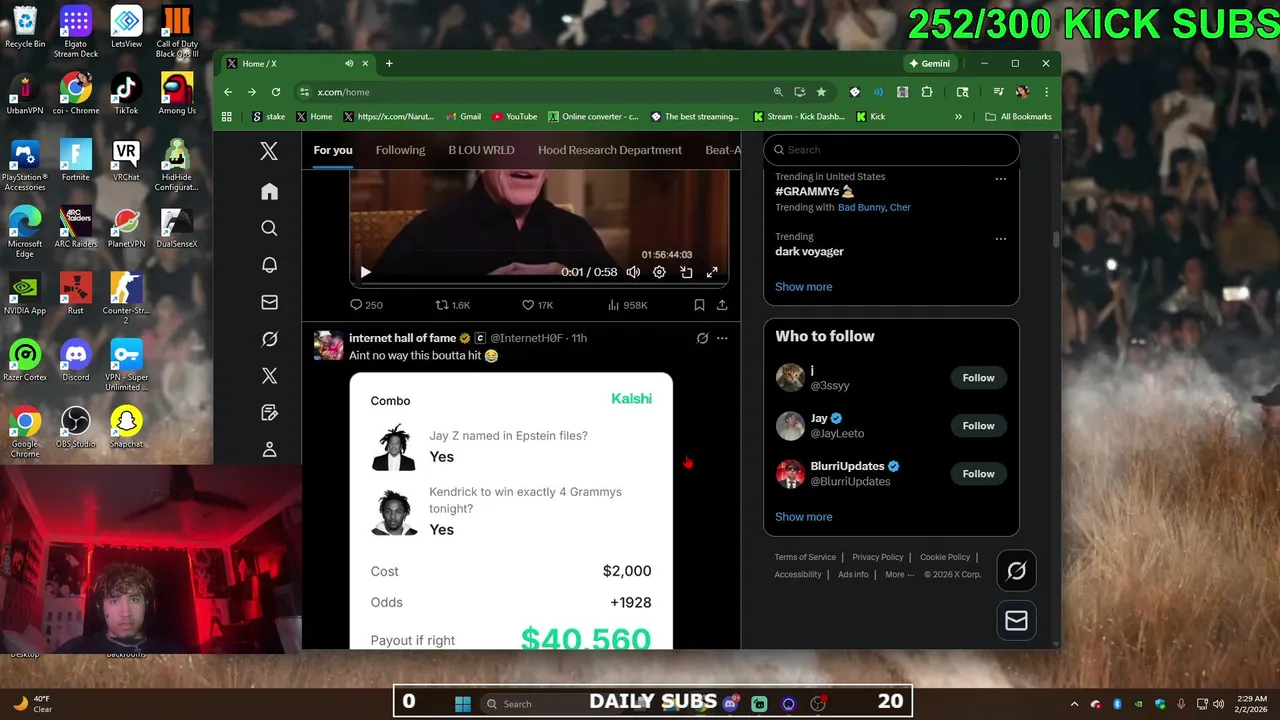Open more options on internet hall of fame post
This screenshot has height=720, width=1280.
click(x=722, y=338)
